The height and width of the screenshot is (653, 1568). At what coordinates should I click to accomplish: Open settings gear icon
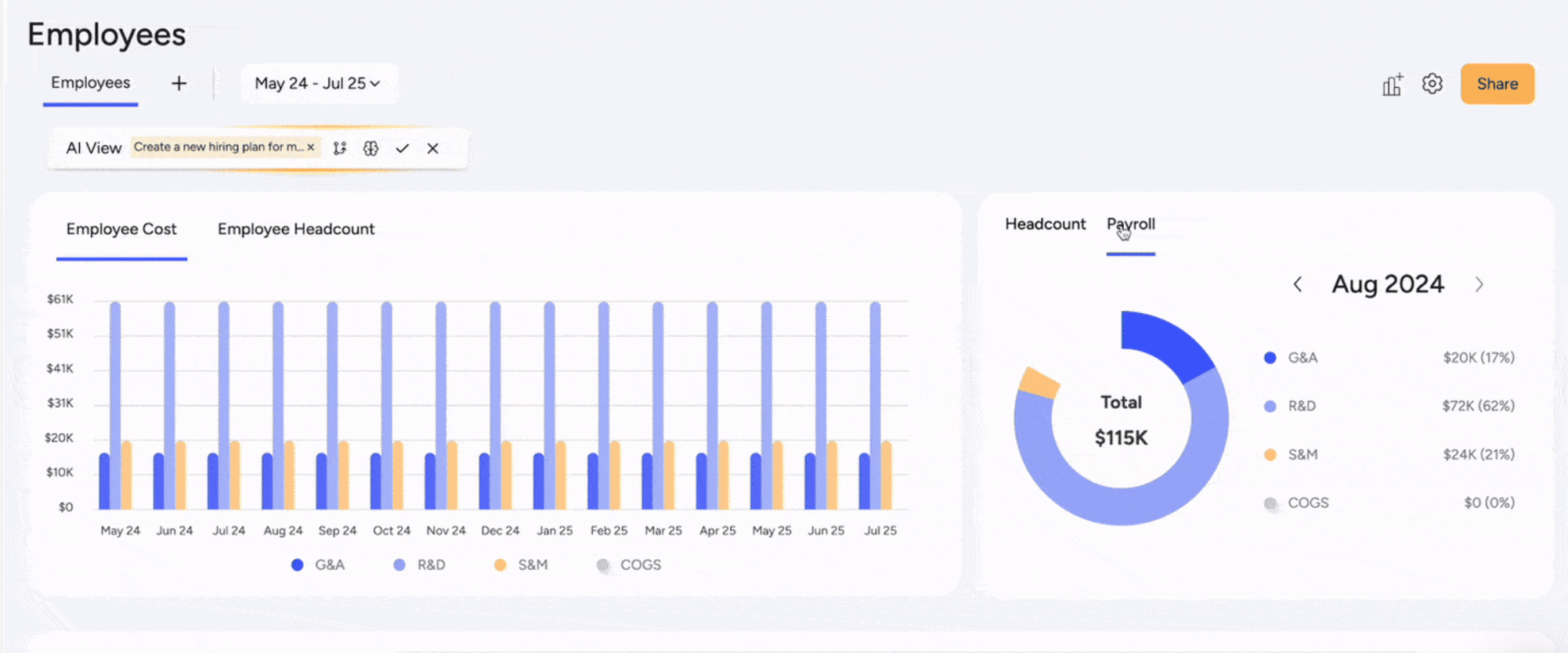1433,84
